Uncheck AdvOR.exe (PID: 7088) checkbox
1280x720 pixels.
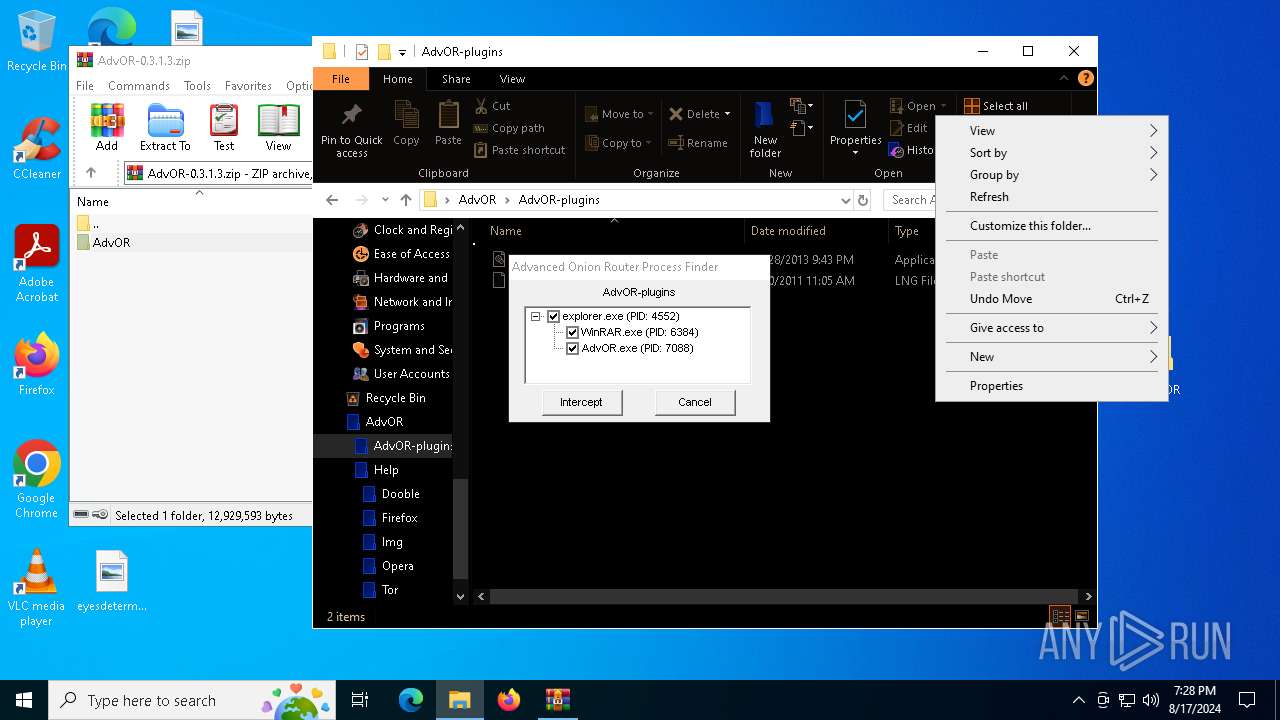click(x=572, y=348)
